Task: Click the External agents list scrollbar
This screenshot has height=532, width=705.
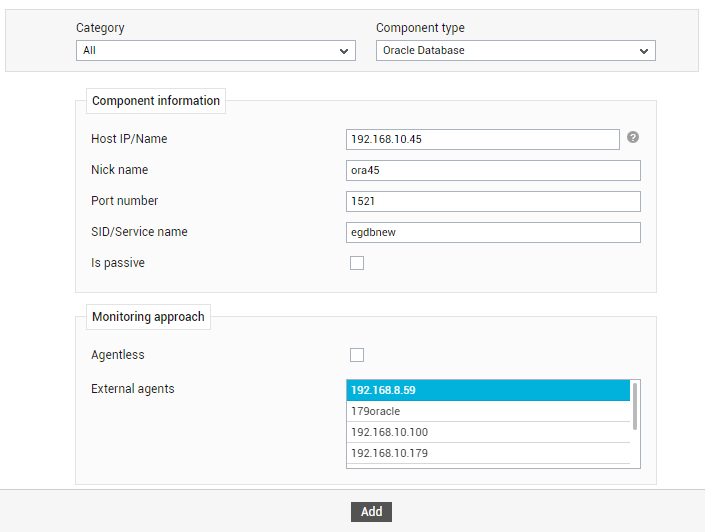Action: [635, 407]
